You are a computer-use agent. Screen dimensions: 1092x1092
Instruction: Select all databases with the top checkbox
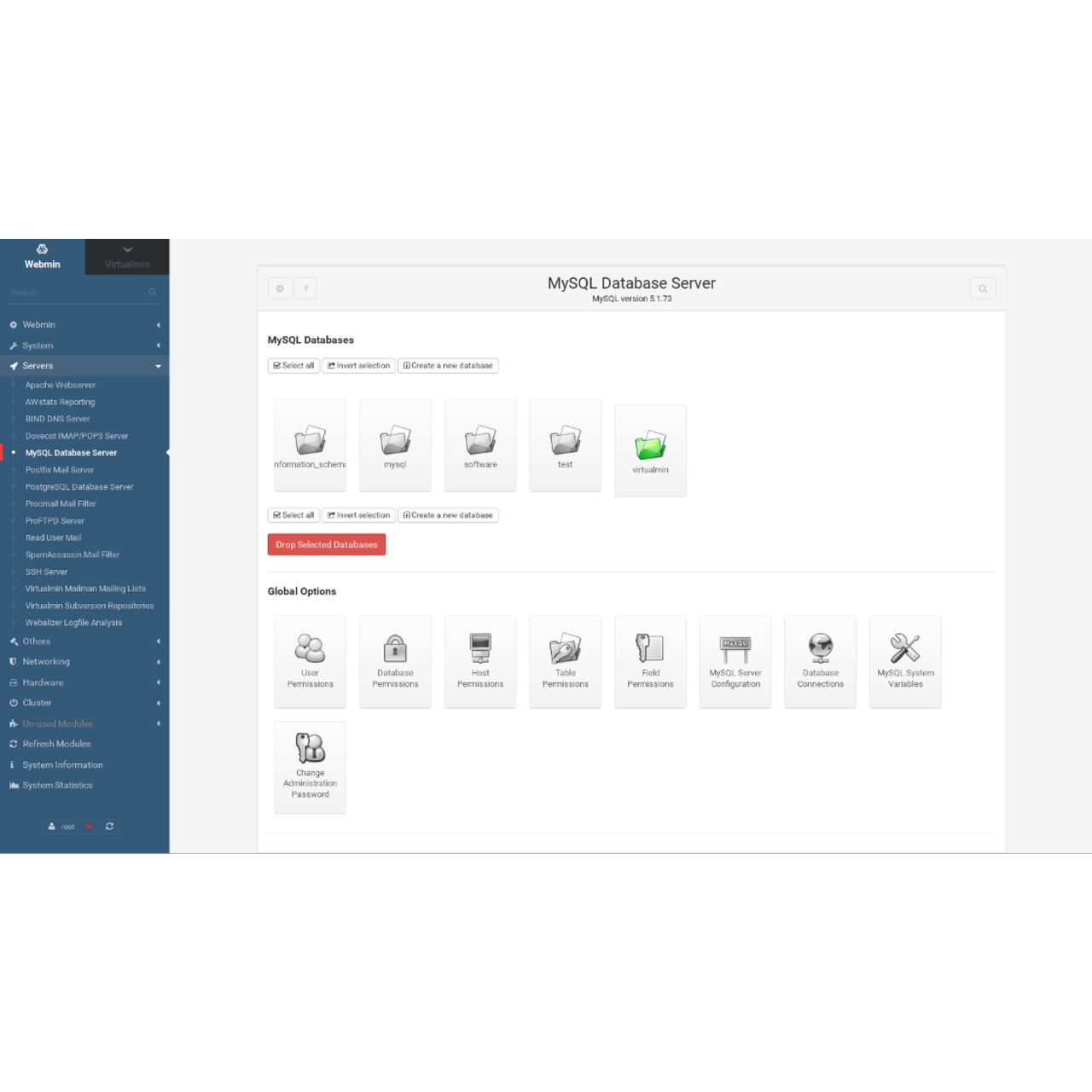(293, 365)
